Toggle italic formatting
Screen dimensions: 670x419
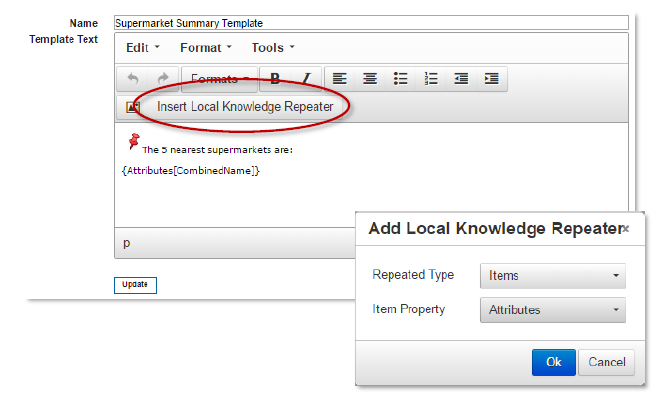pyautogui.click(x=304, y=79)
